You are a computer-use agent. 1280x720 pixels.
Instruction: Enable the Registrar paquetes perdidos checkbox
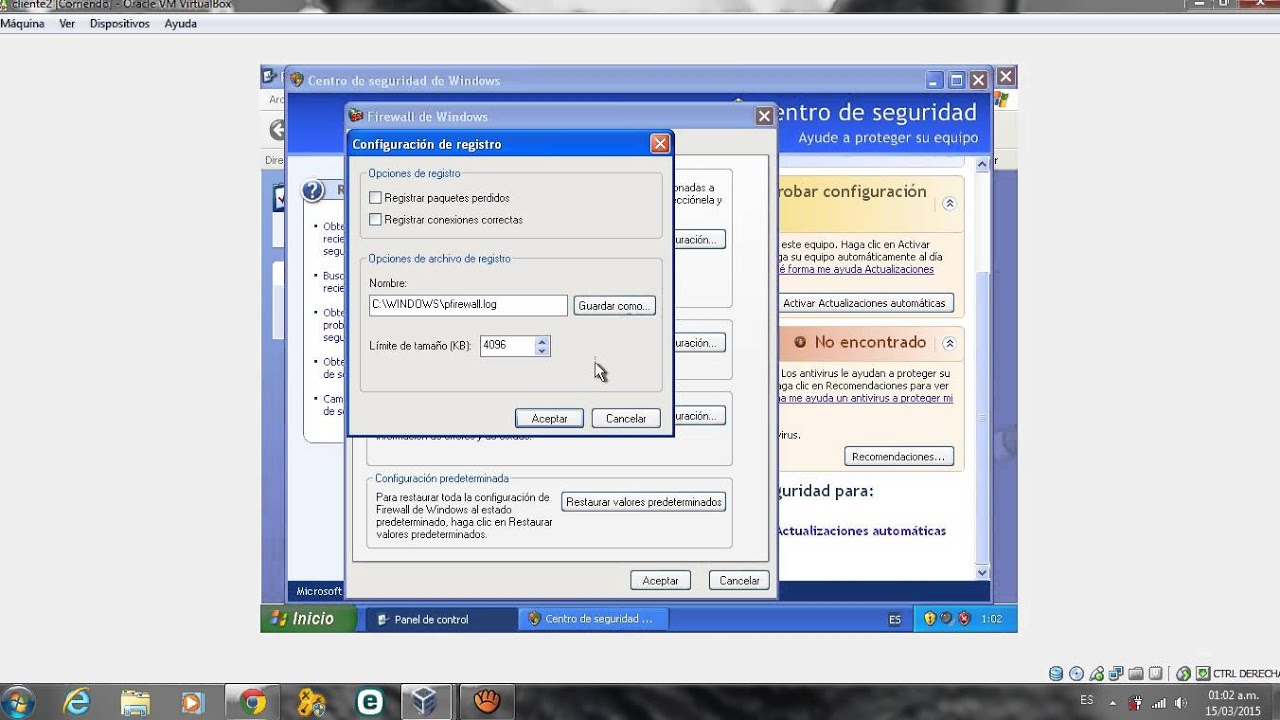[375, 198]
